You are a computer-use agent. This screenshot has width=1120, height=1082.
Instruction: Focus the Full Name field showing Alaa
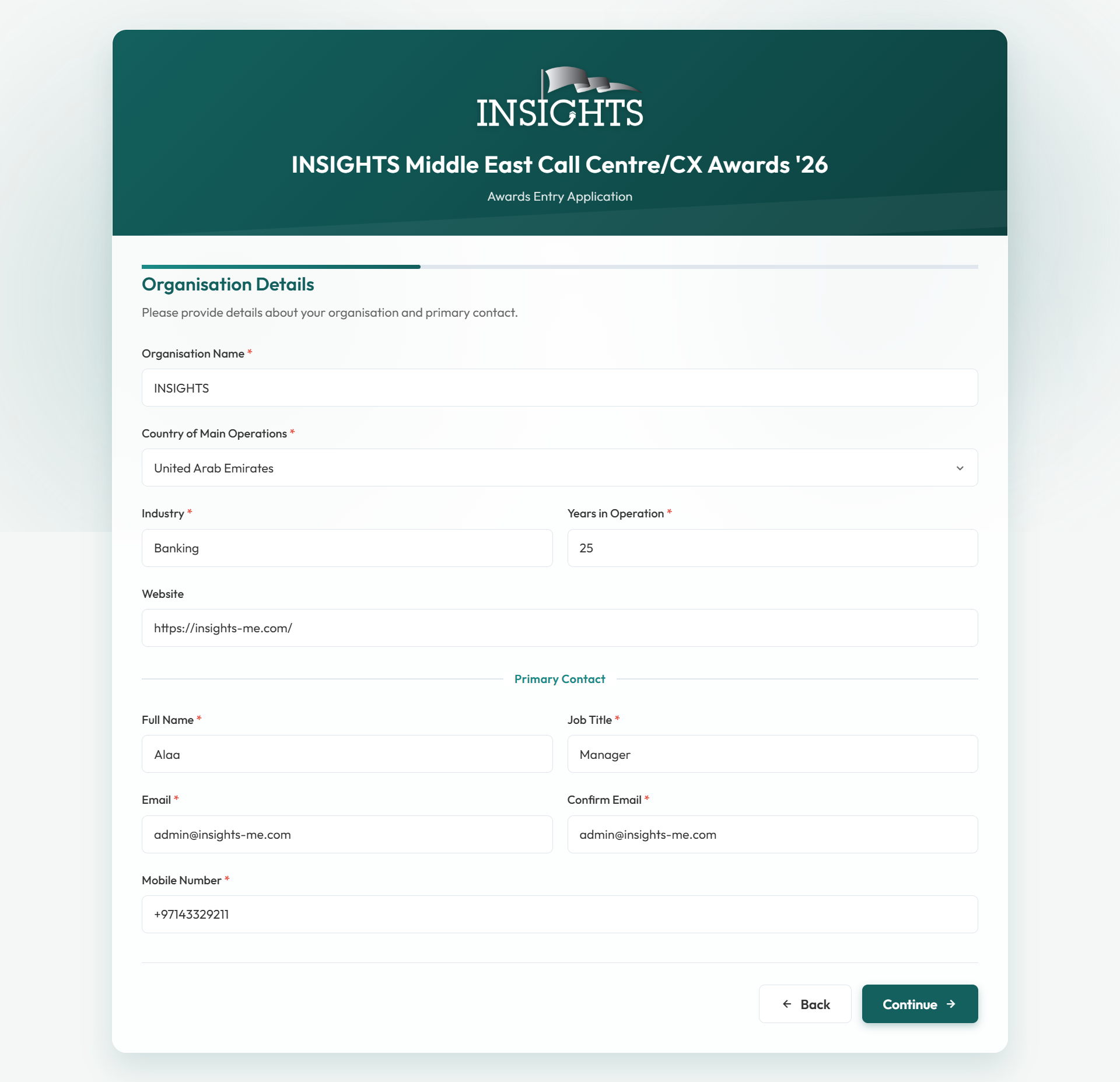pos(347,754)
